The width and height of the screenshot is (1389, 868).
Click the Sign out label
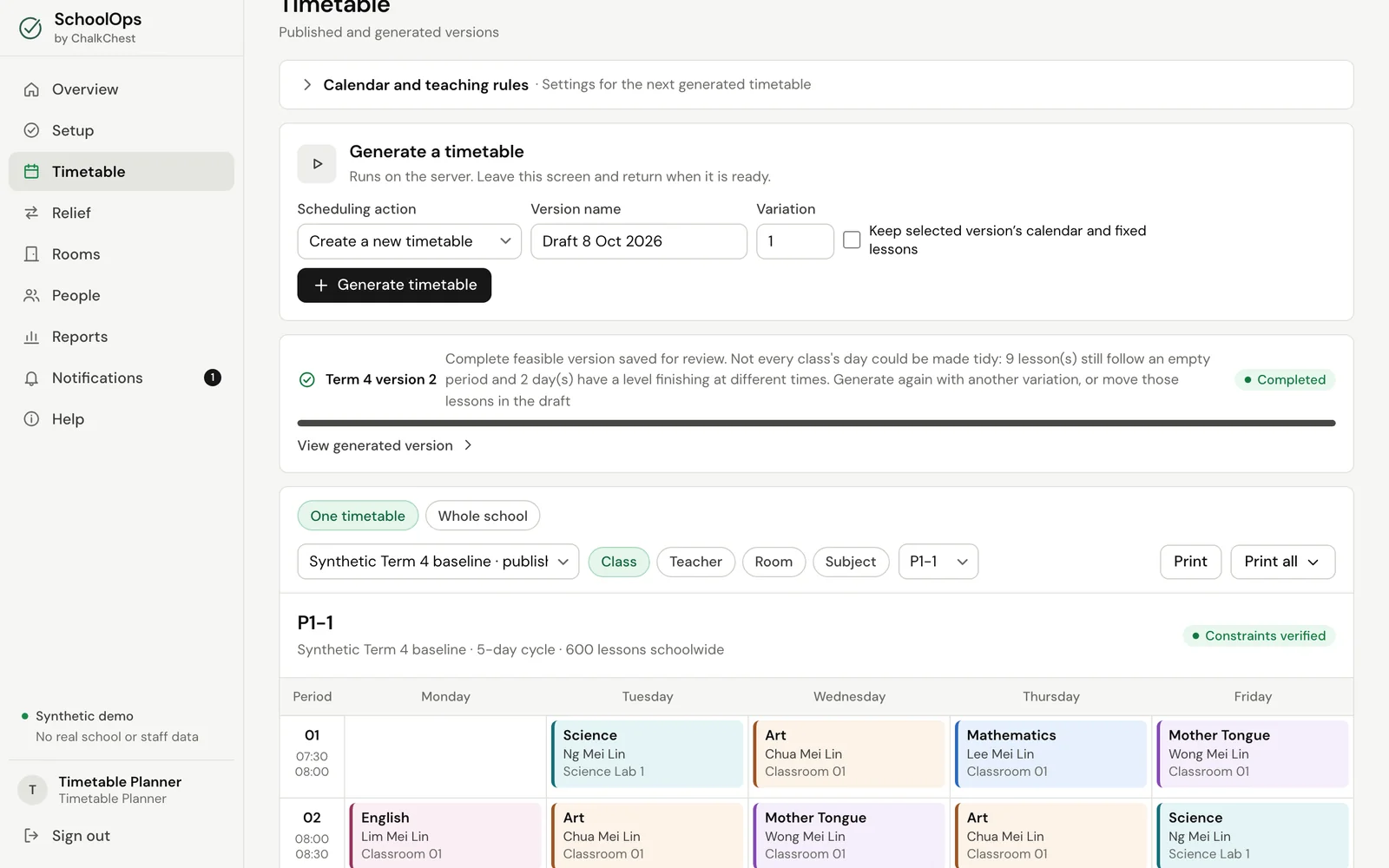pos(81,836)
